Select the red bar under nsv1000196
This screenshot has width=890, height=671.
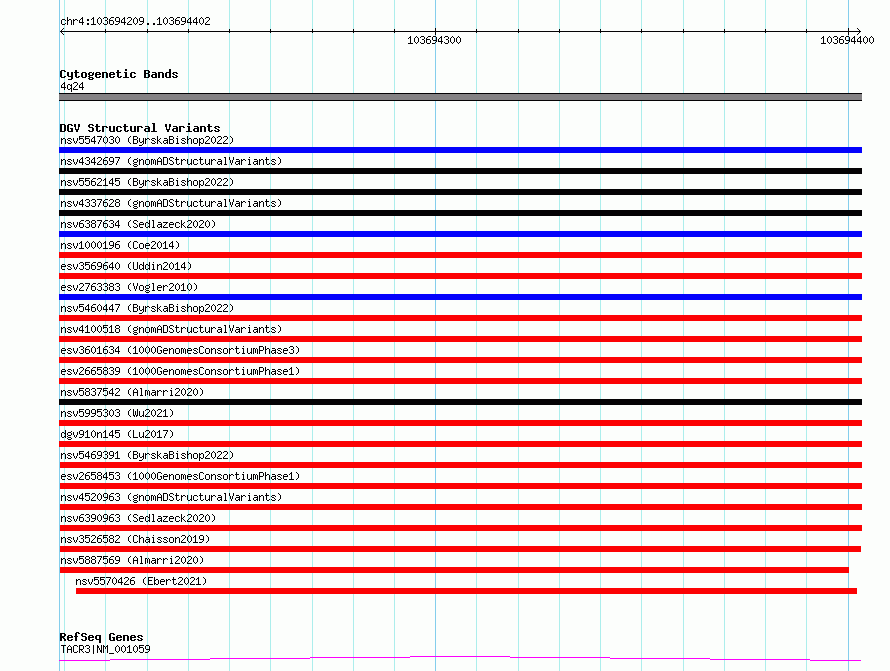(x=460, y=255)
